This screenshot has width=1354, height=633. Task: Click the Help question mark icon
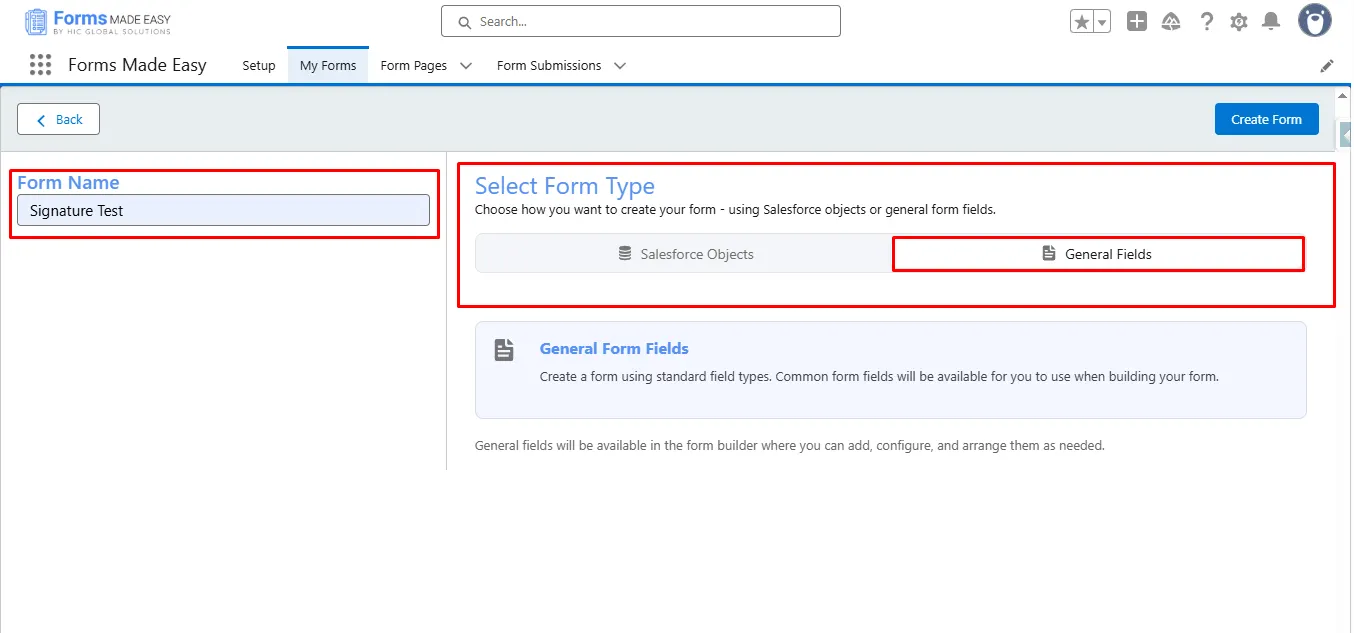pos(1207,21)
